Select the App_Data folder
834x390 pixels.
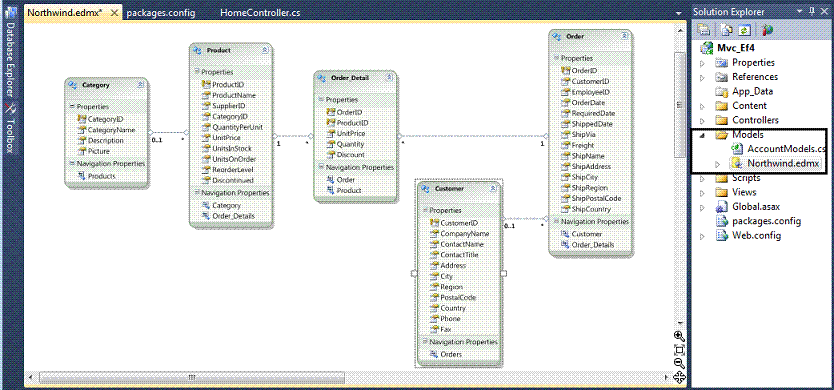(752, 92)
